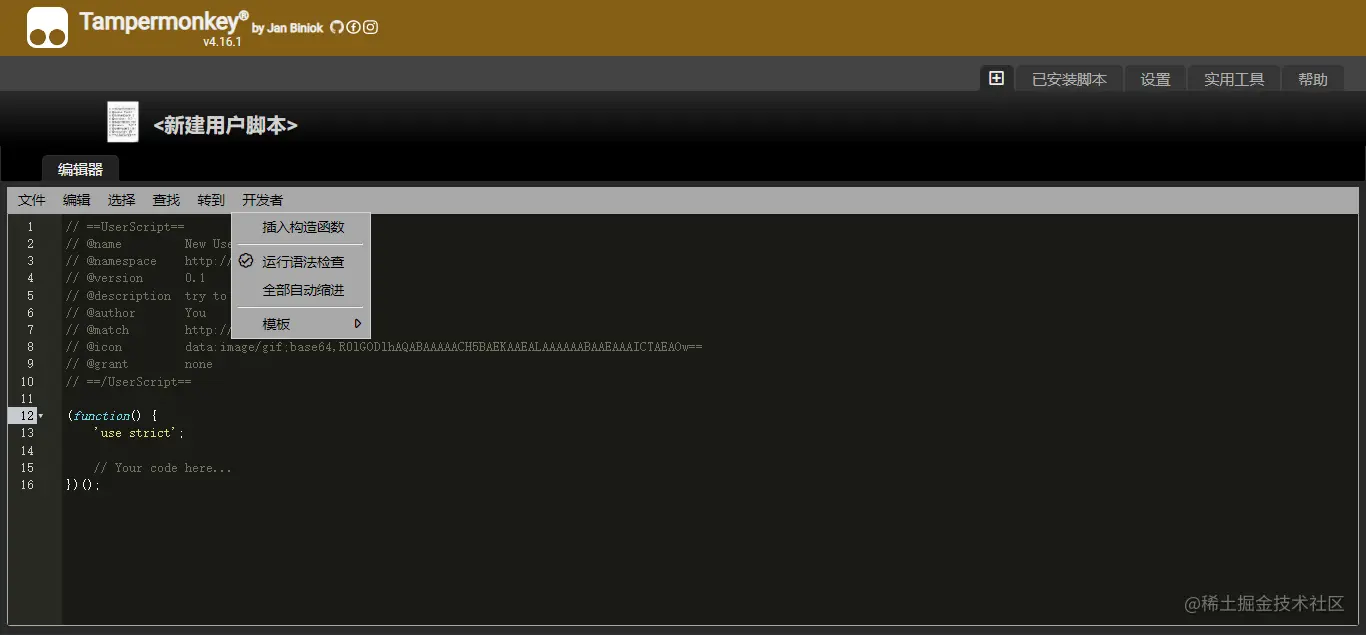
Task: Open the 查找 menu
Action: pyautogui.click(x=166, y=200)
